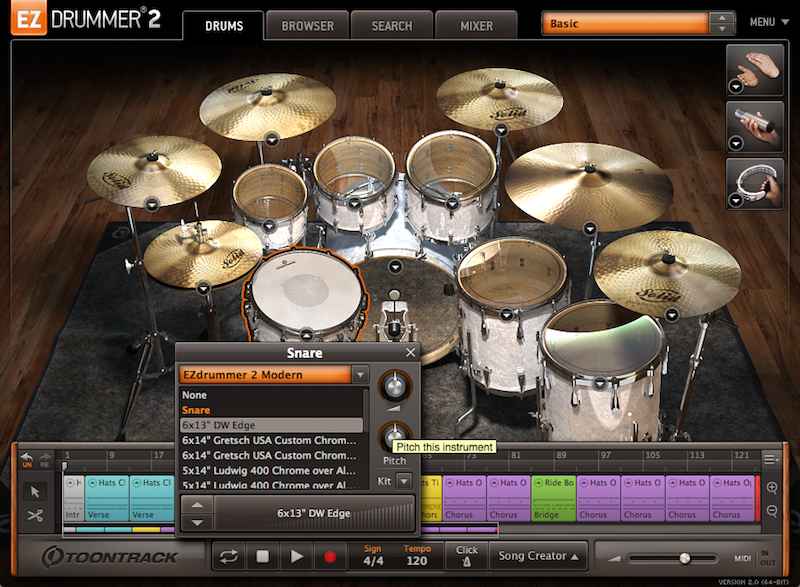The image size is (800, 587).
Task: Switch to the BROWSER tab
Action: 308,26
